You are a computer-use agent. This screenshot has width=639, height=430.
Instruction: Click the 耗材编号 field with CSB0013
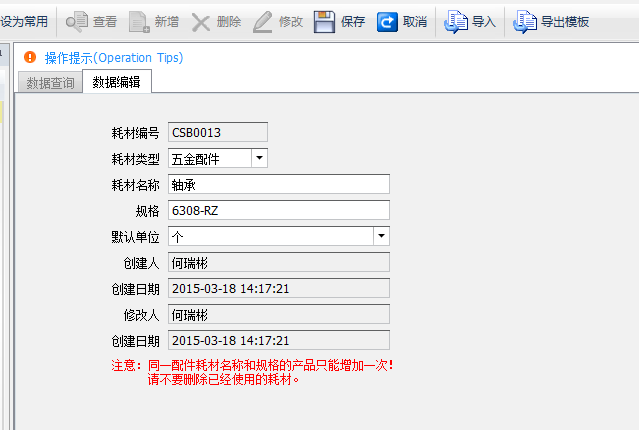[218, 132]
